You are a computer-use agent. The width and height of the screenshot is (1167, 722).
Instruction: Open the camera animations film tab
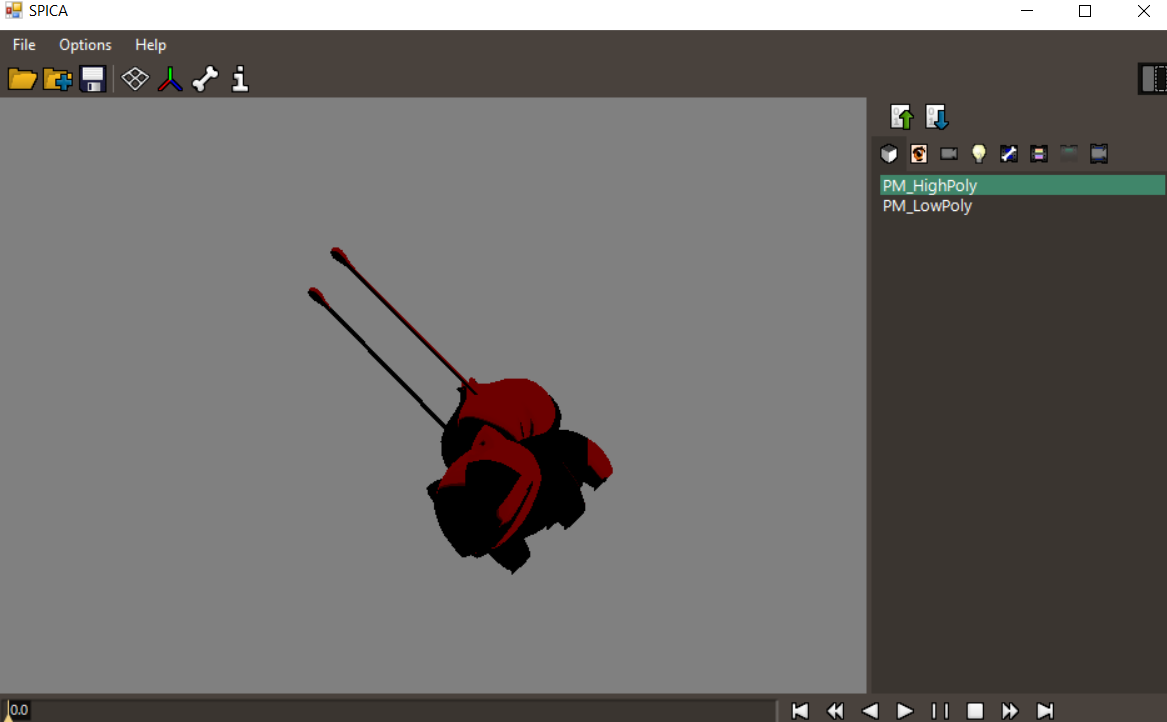1099,154
